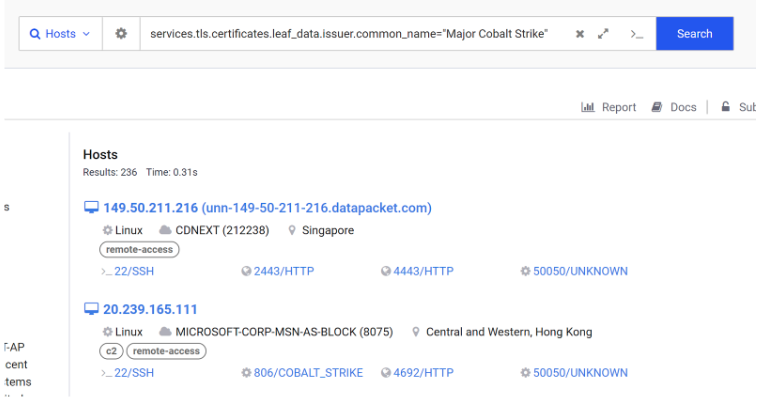Click the Hosts results heading
Image resolution: width=758 pixels, height=398 pixels.
click(x=100, y=155)
